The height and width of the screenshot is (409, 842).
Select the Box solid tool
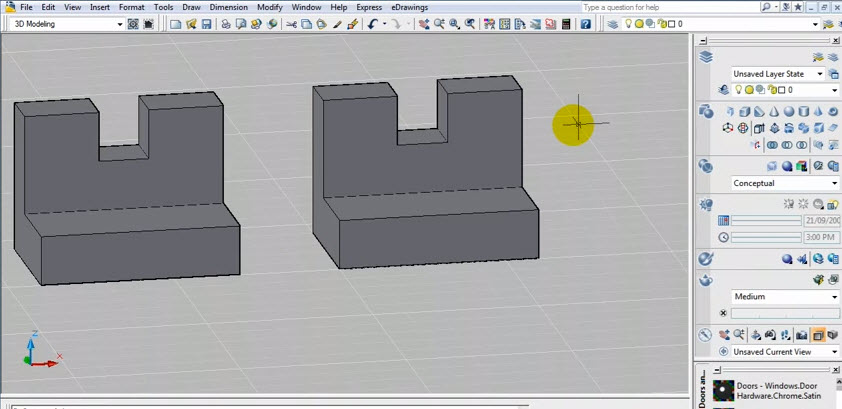pos(744,112)
